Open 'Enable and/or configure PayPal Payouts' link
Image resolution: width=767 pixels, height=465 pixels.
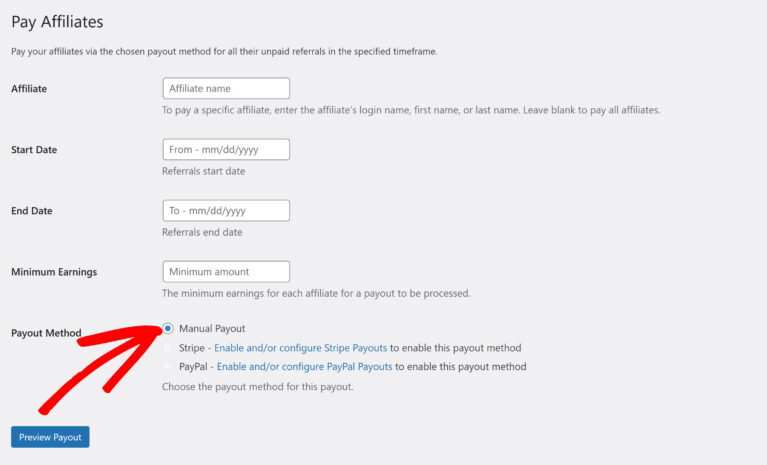click(x=303, y=367)
